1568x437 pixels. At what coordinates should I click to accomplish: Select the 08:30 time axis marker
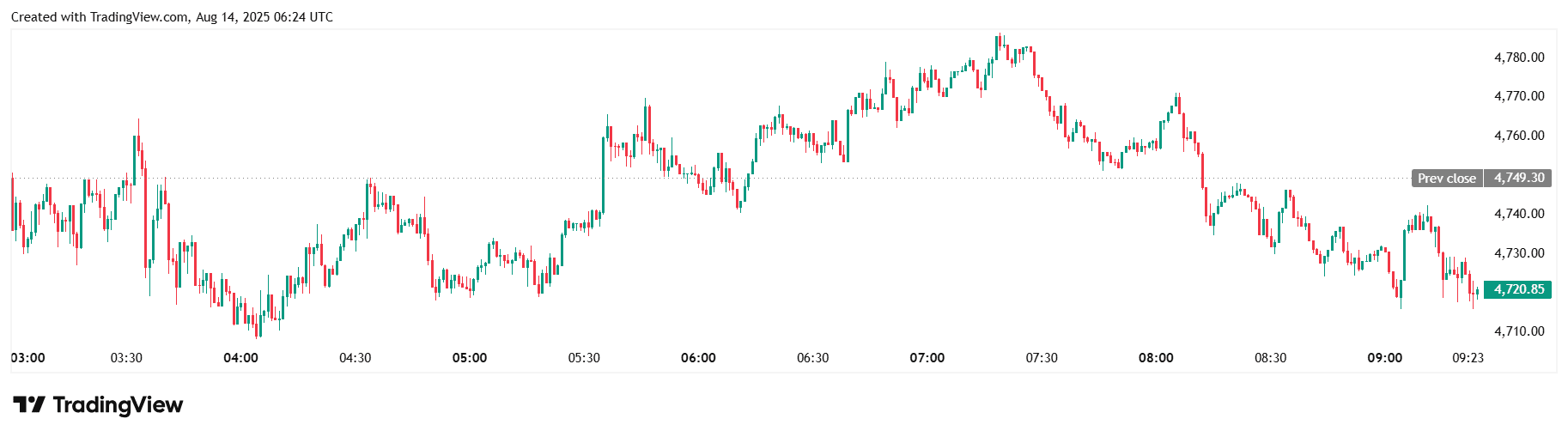pyautogui.click(x=1270, y=358)
